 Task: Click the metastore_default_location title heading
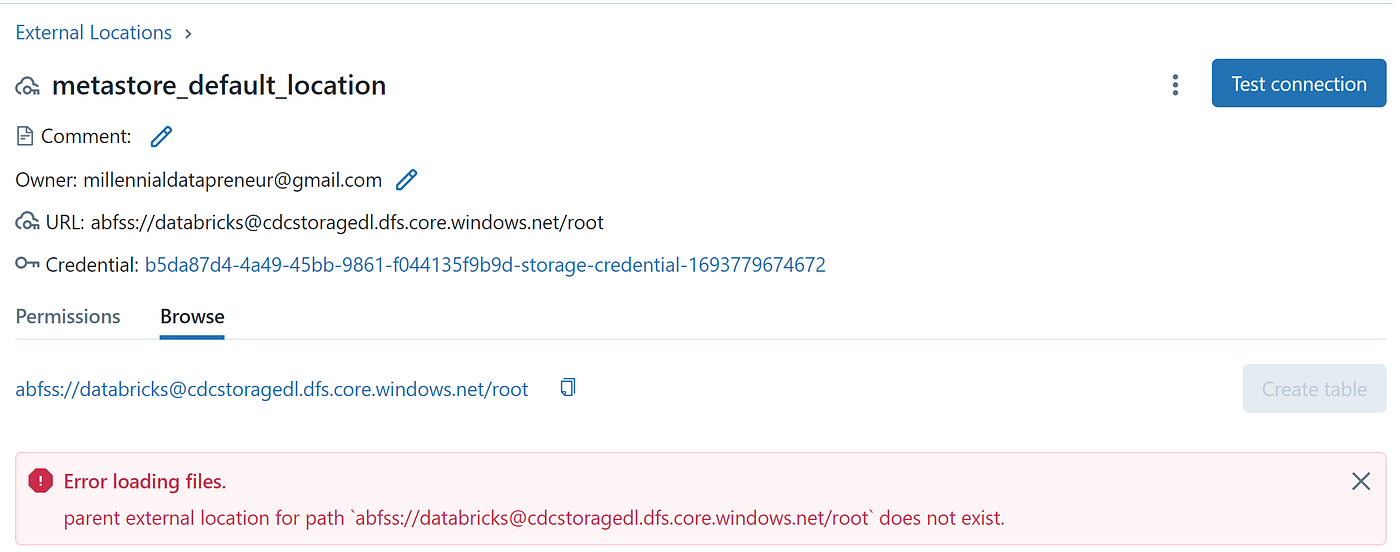(219, 86)
